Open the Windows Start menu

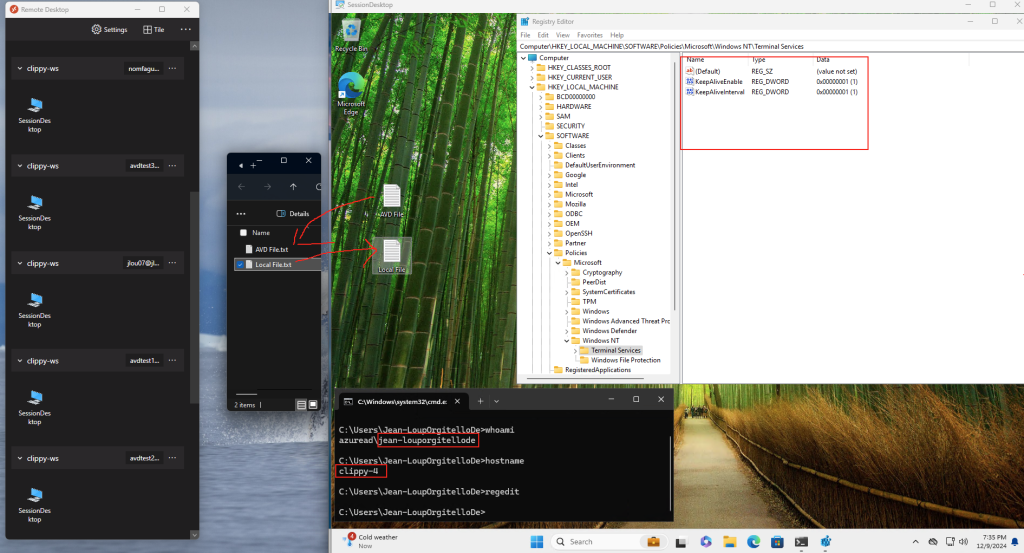click(537, 541)
